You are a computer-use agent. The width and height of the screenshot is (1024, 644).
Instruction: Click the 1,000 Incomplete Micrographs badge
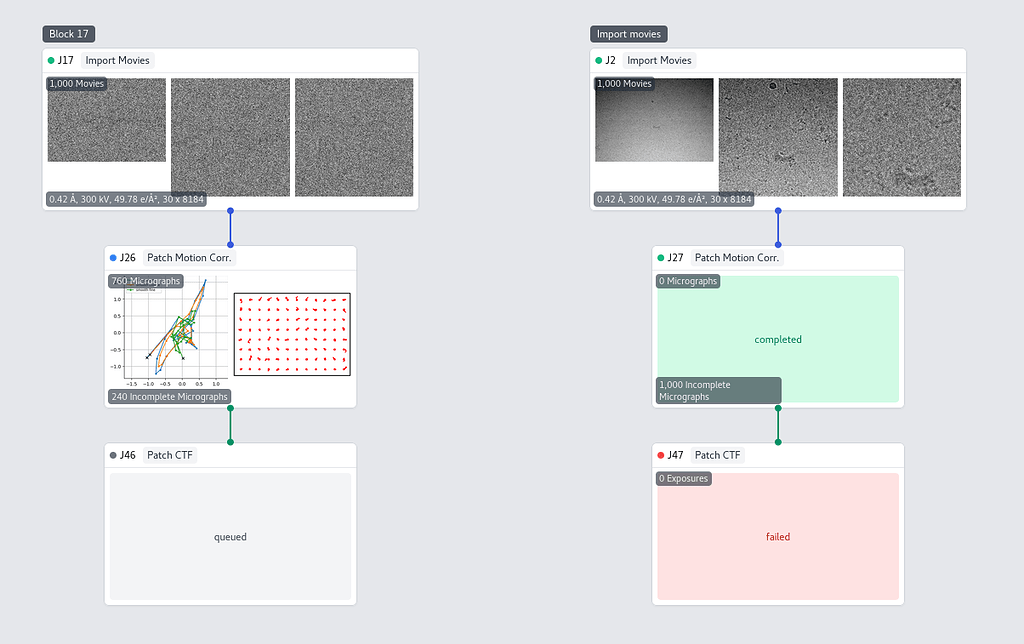point(718,391)
